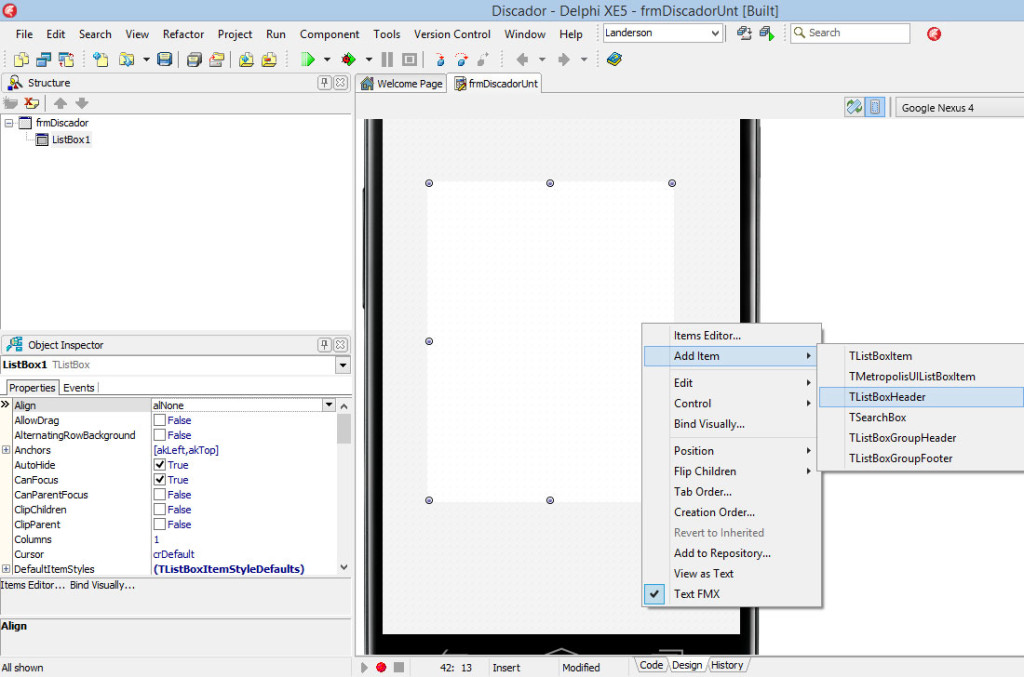1024x677 pixels.
Task: Uncheck the CanFocus checkbox
Action: click(159, 480)
